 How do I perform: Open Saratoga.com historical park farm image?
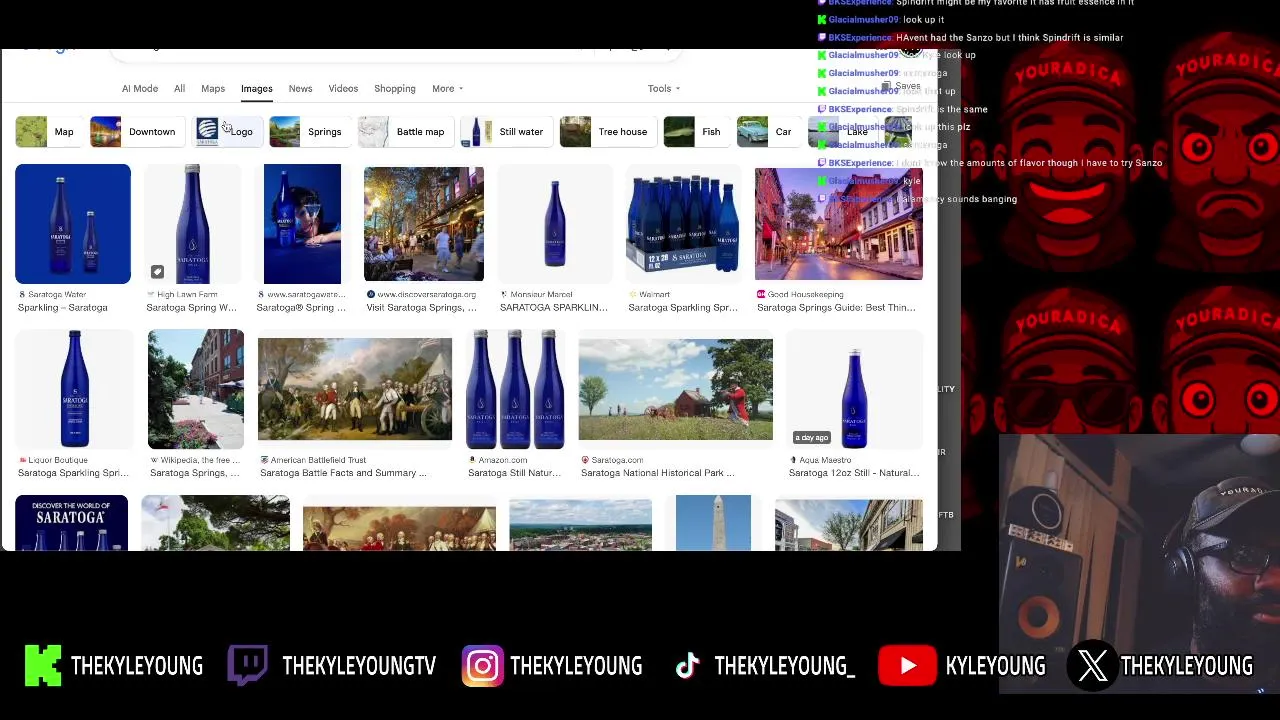pos(676,389)
